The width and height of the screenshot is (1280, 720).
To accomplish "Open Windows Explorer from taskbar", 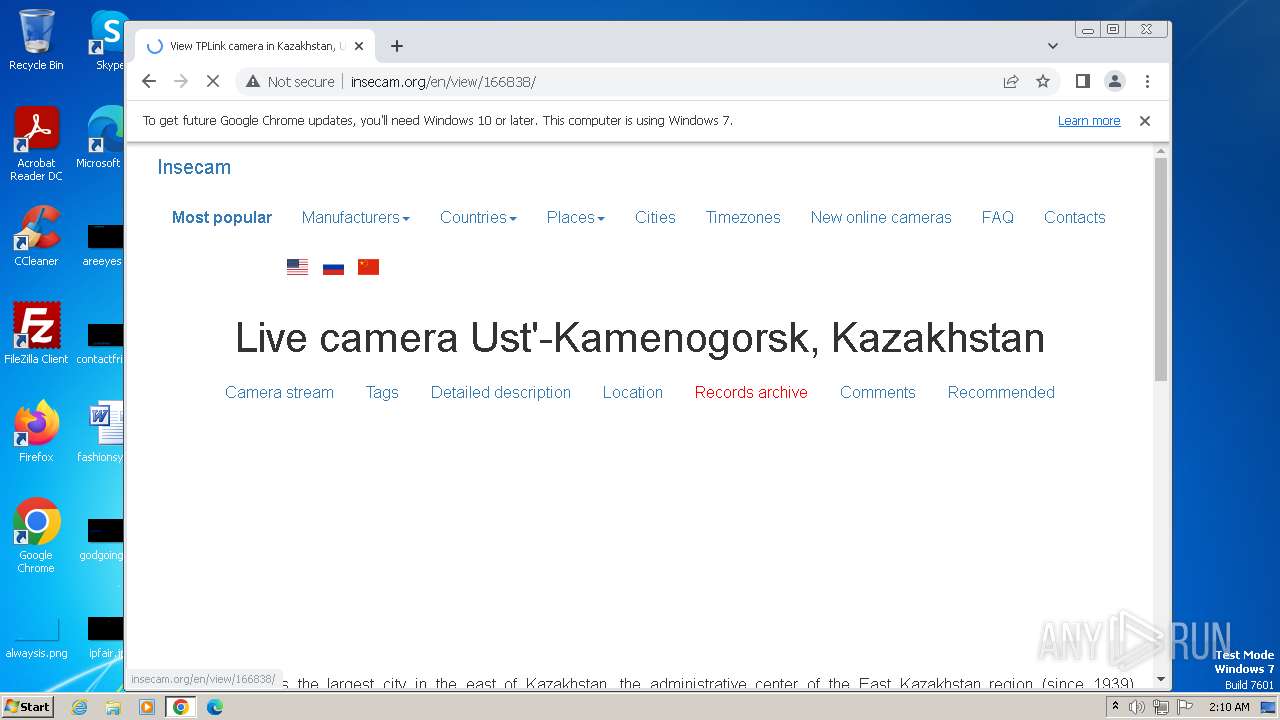I will (x=113, y=707).
